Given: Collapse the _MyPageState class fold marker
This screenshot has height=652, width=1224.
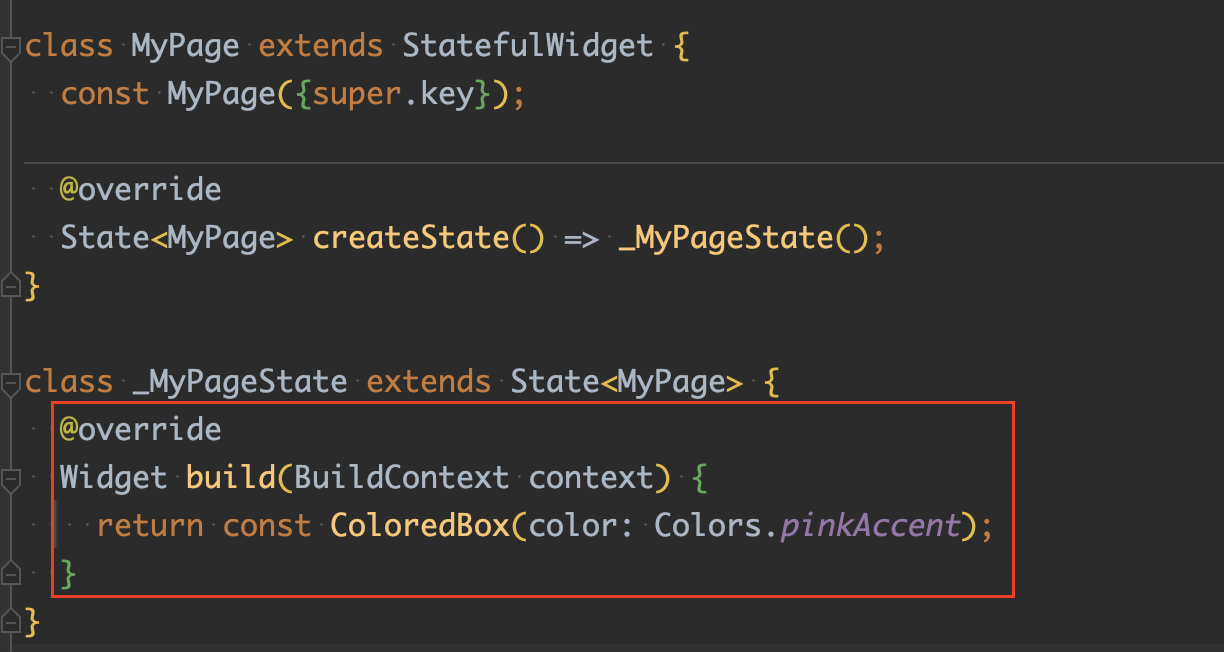Looking at the screenshot, I should click(10, 383).
